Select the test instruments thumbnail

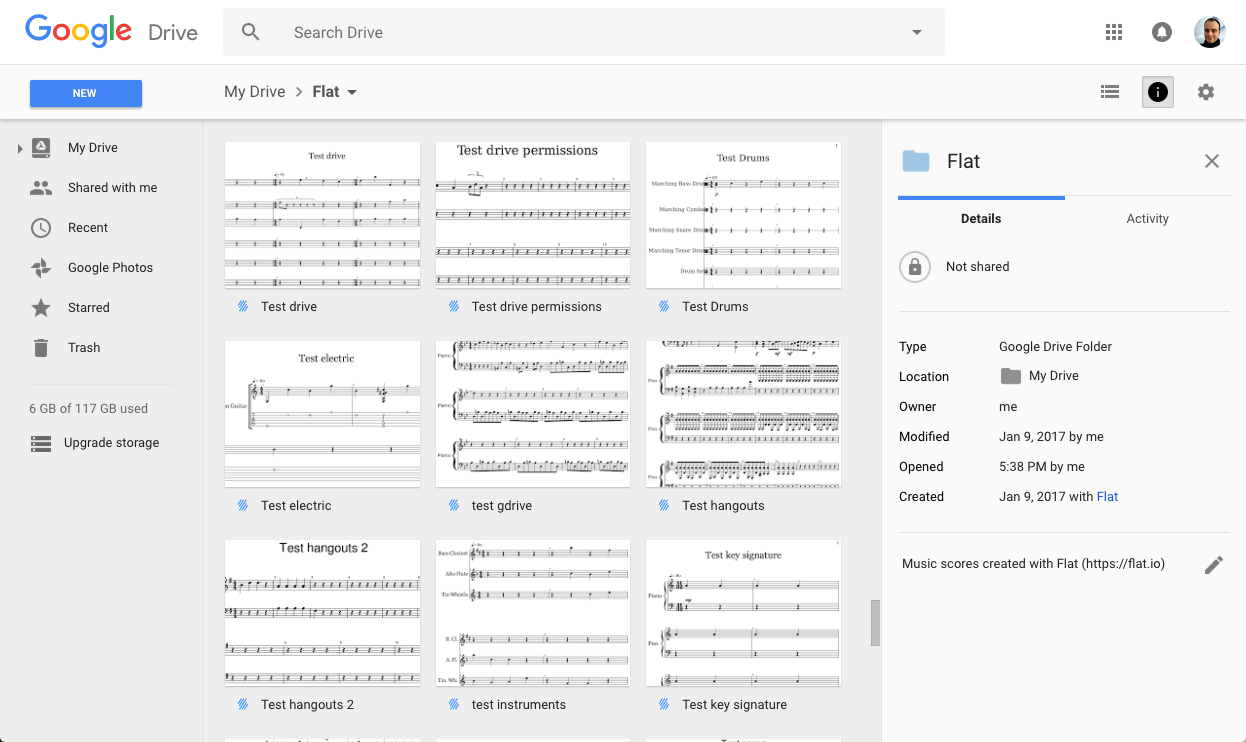pyautogui.click(x=533, y=613)
